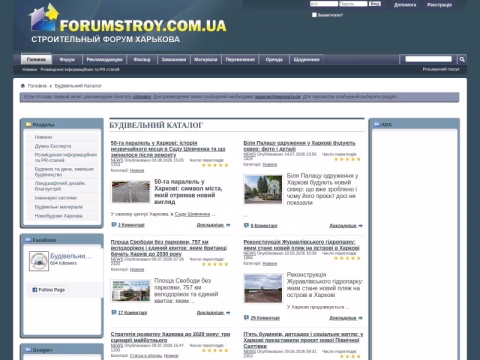The height and width of the screenshot is (360, 480).
Task: Open the '17 Коментарі' comments link
Action: 132,313
